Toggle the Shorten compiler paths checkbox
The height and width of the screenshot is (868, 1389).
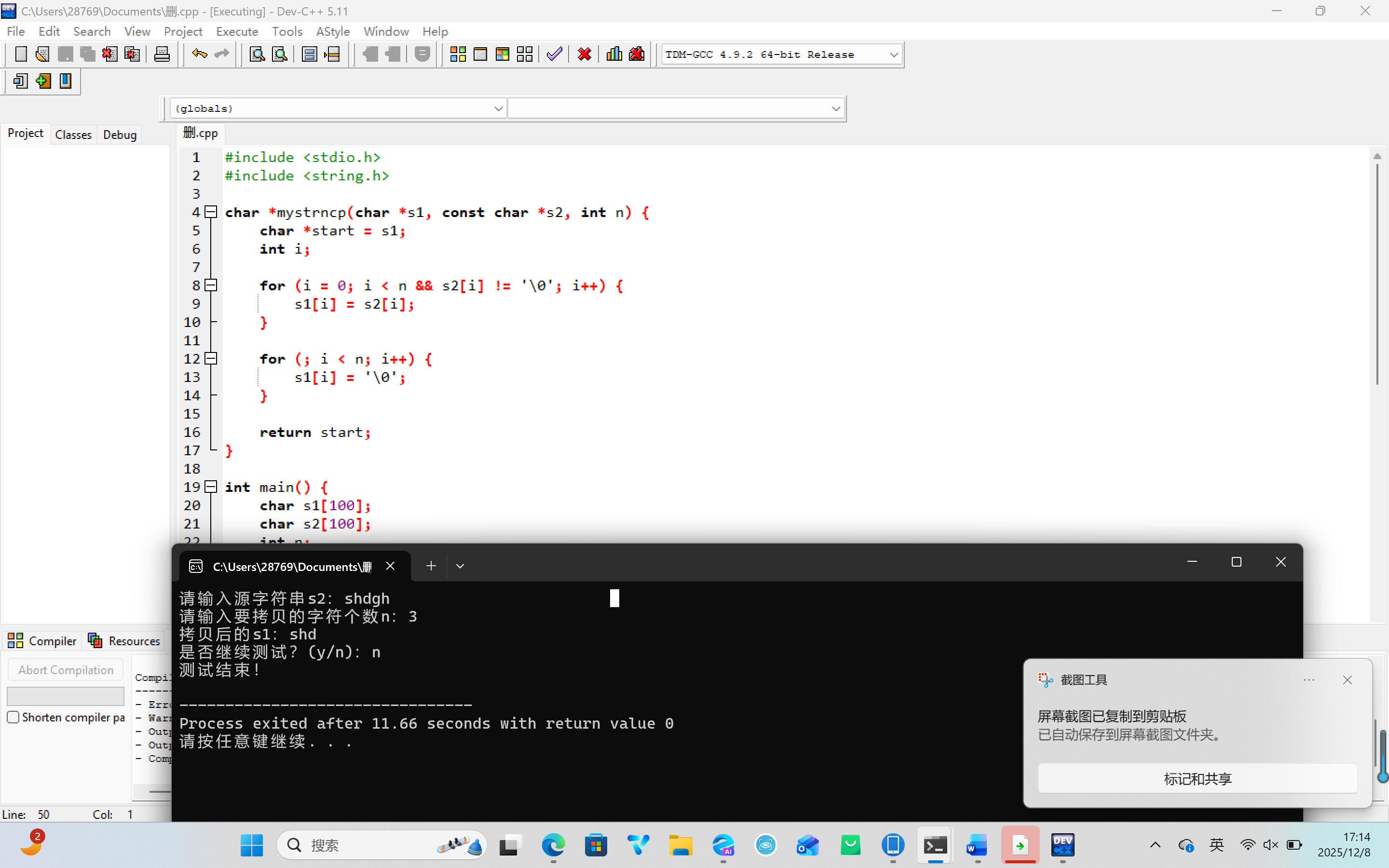pyautogui.click(x=13, y=717)
